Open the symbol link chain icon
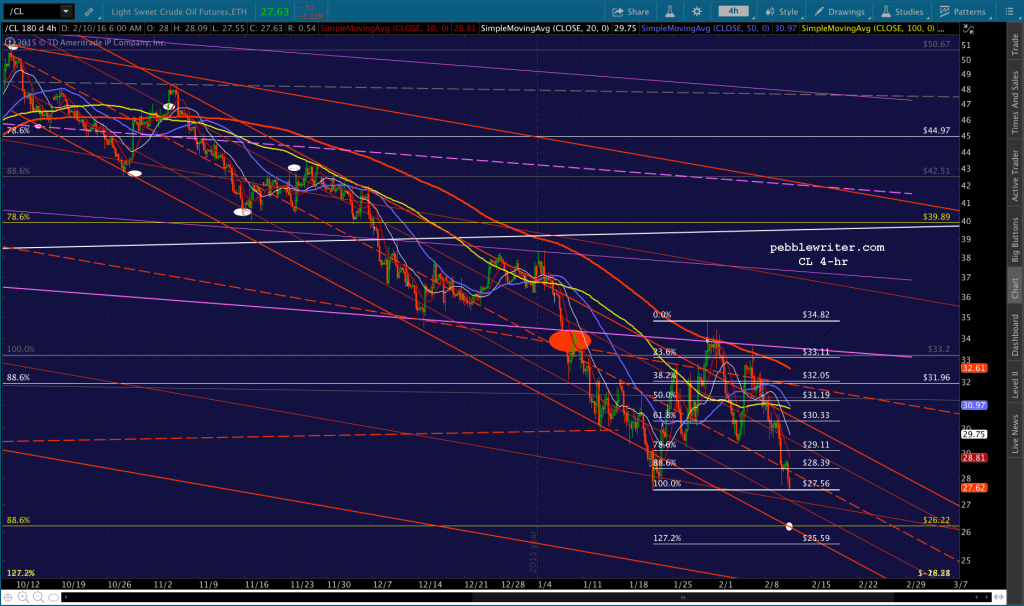1024x606 pixels. pyautogui.click(x=89, y=12)
